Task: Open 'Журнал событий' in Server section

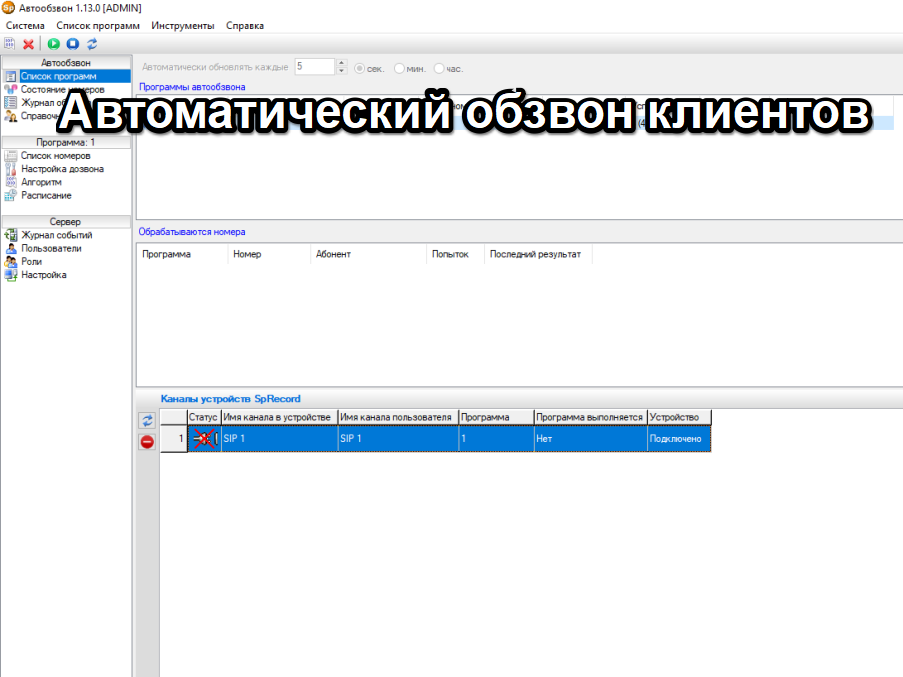Action: click(56, 235)
